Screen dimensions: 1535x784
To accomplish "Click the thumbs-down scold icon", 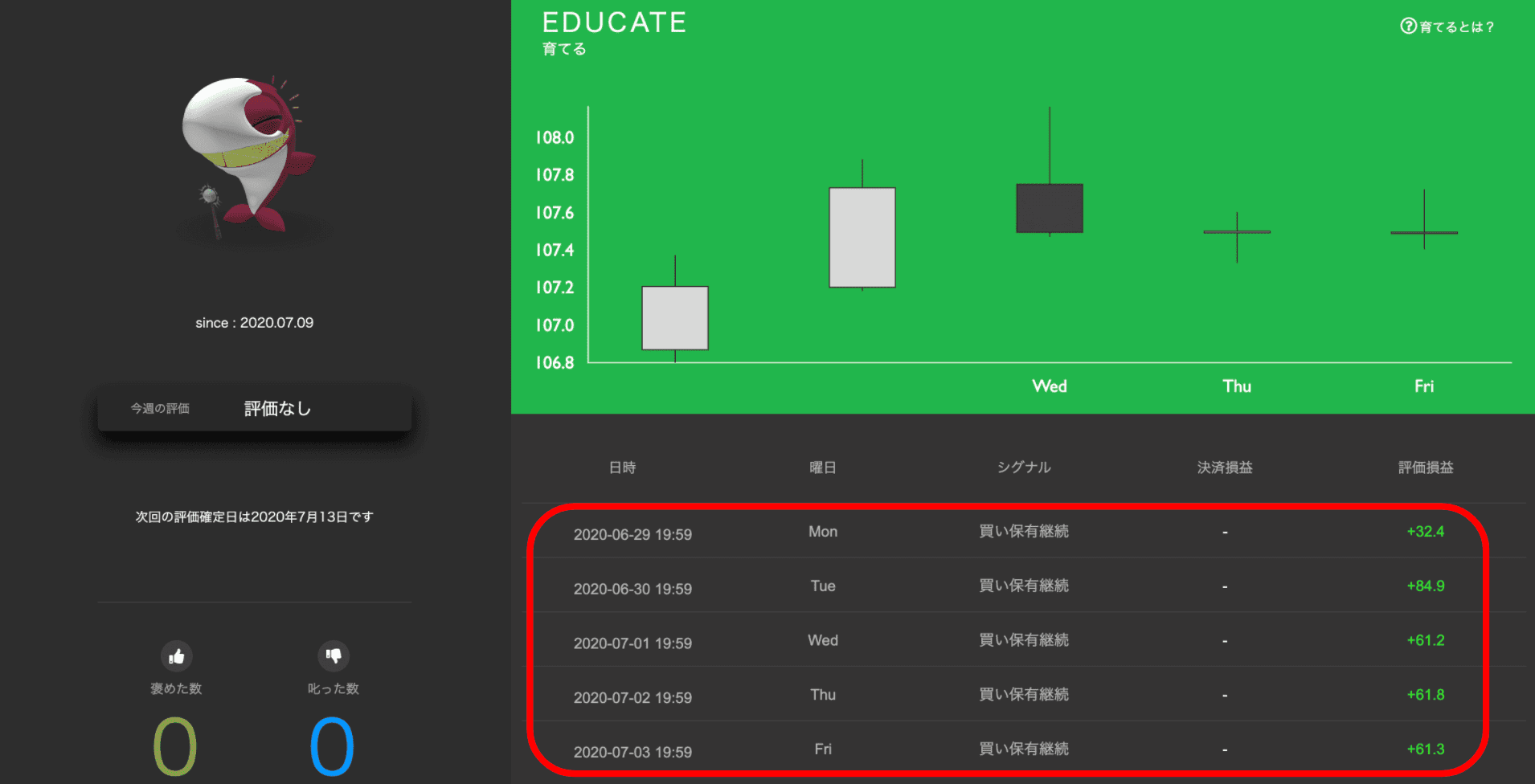I will coord(333,656).
